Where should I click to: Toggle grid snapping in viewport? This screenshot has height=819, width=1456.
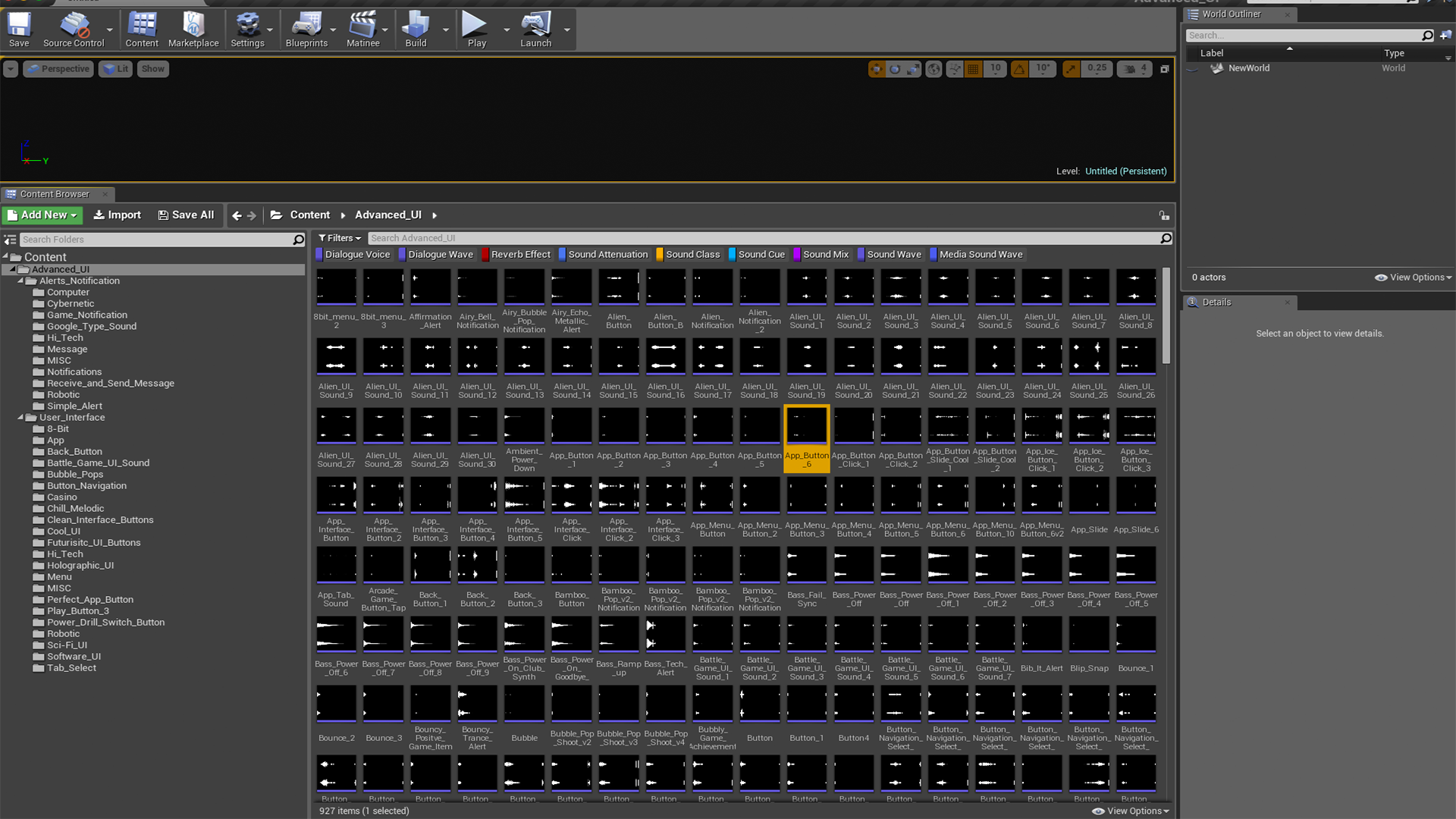(x=974, y=69)
